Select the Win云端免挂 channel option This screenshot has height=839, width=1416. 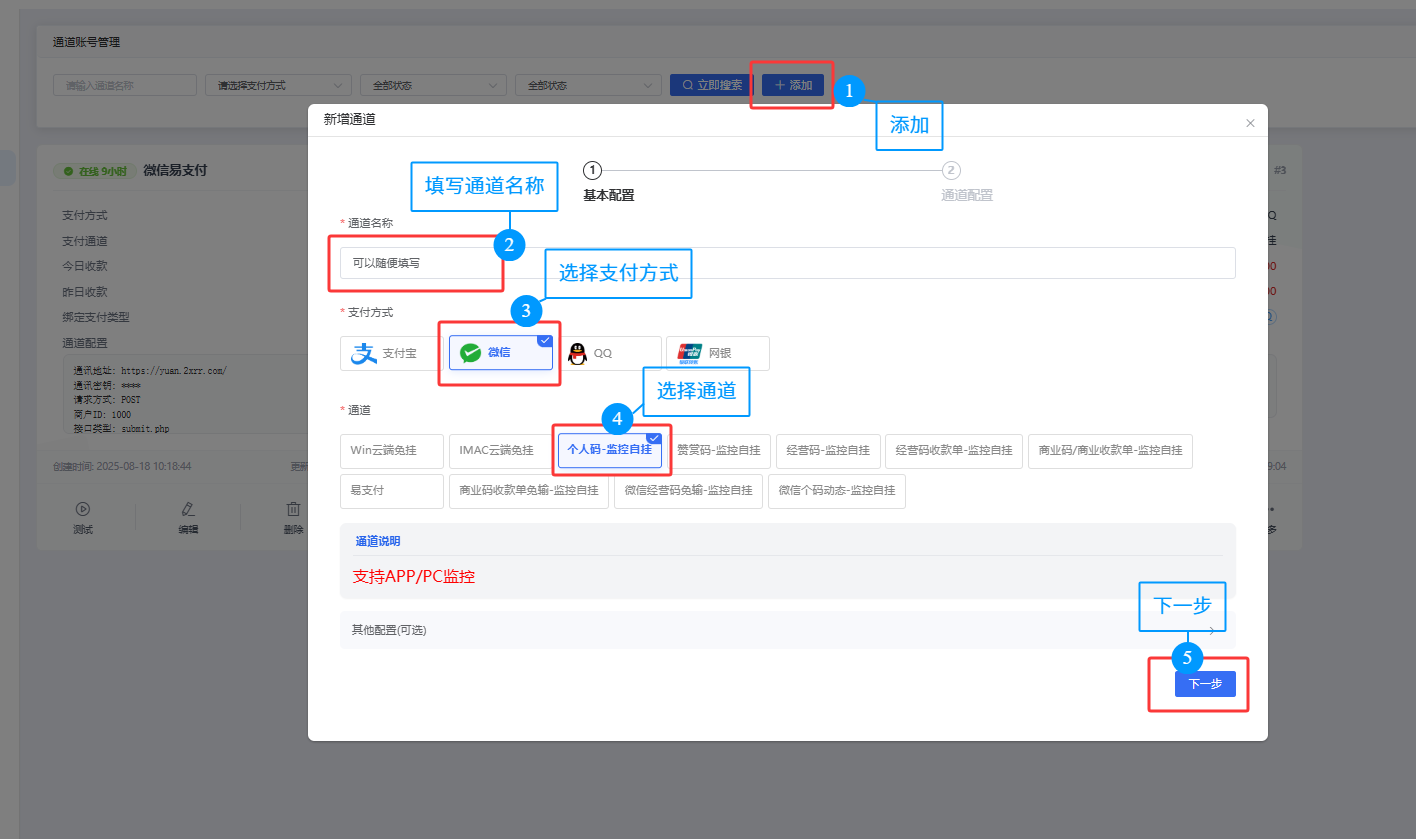coord(391,451)
